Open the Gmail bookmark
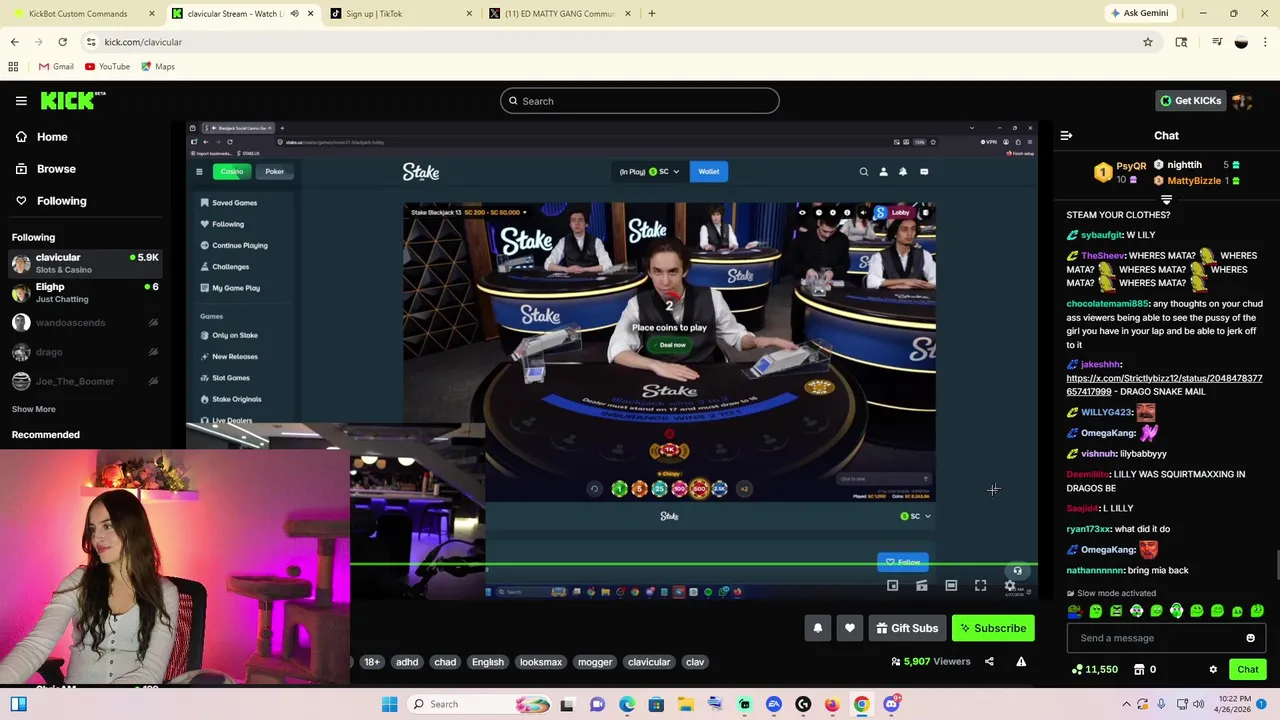The image size is (1280, 720). coord(56,66)
